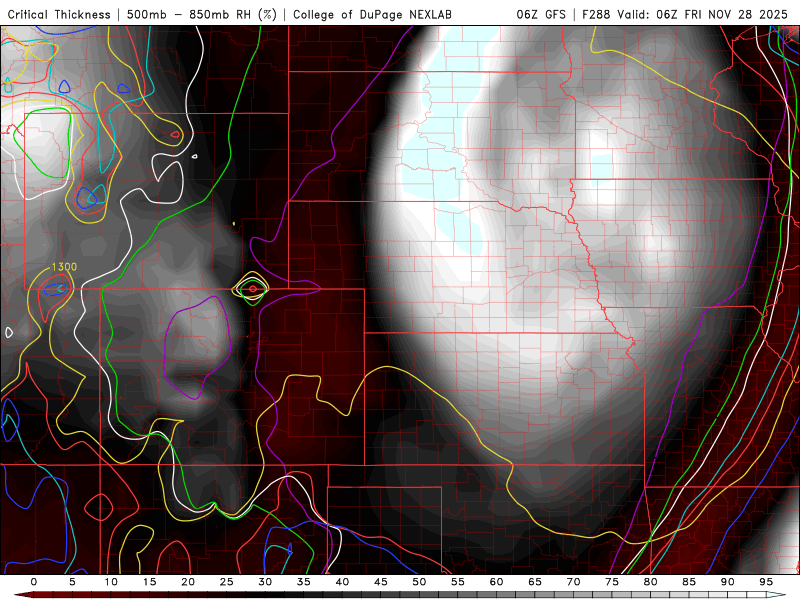Choose the "75" color scale label
This screenshot has width=800, height=600.
point(612,582)
